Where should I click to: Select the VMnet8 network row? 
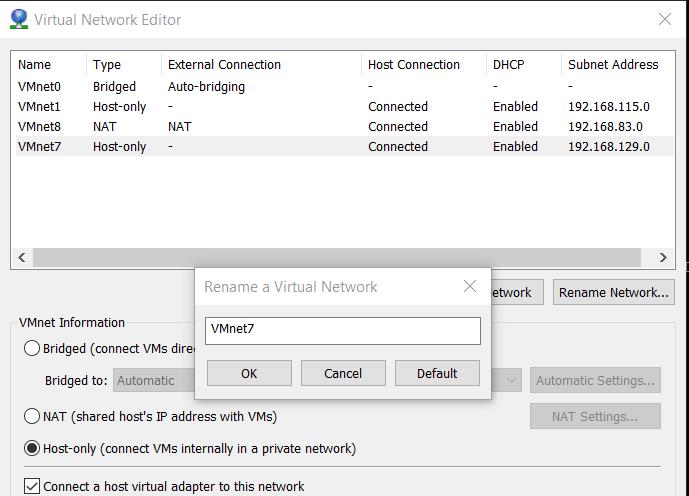pos(343,127)
